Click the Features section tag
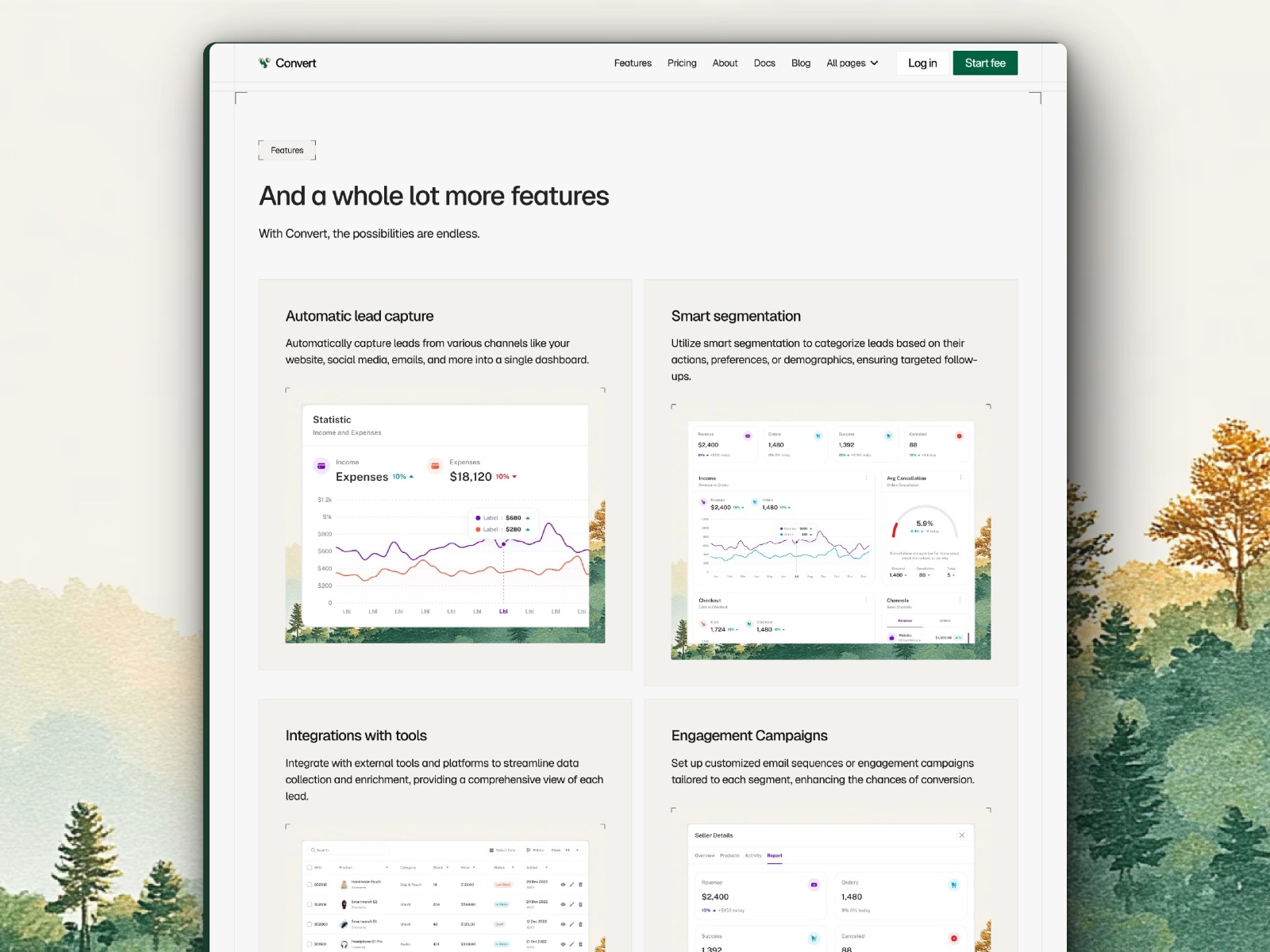The image size is (1270, 952). coord(287,150)
